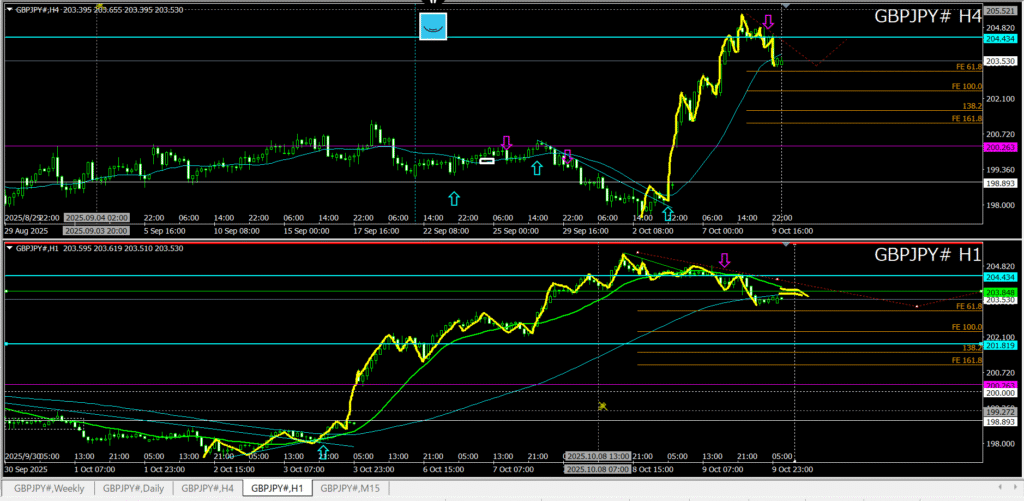This screenshot has height=501, width=1024.
Task: Click the cyan 204.434 price label on the H4 chart
Action: pos(1001,39)
